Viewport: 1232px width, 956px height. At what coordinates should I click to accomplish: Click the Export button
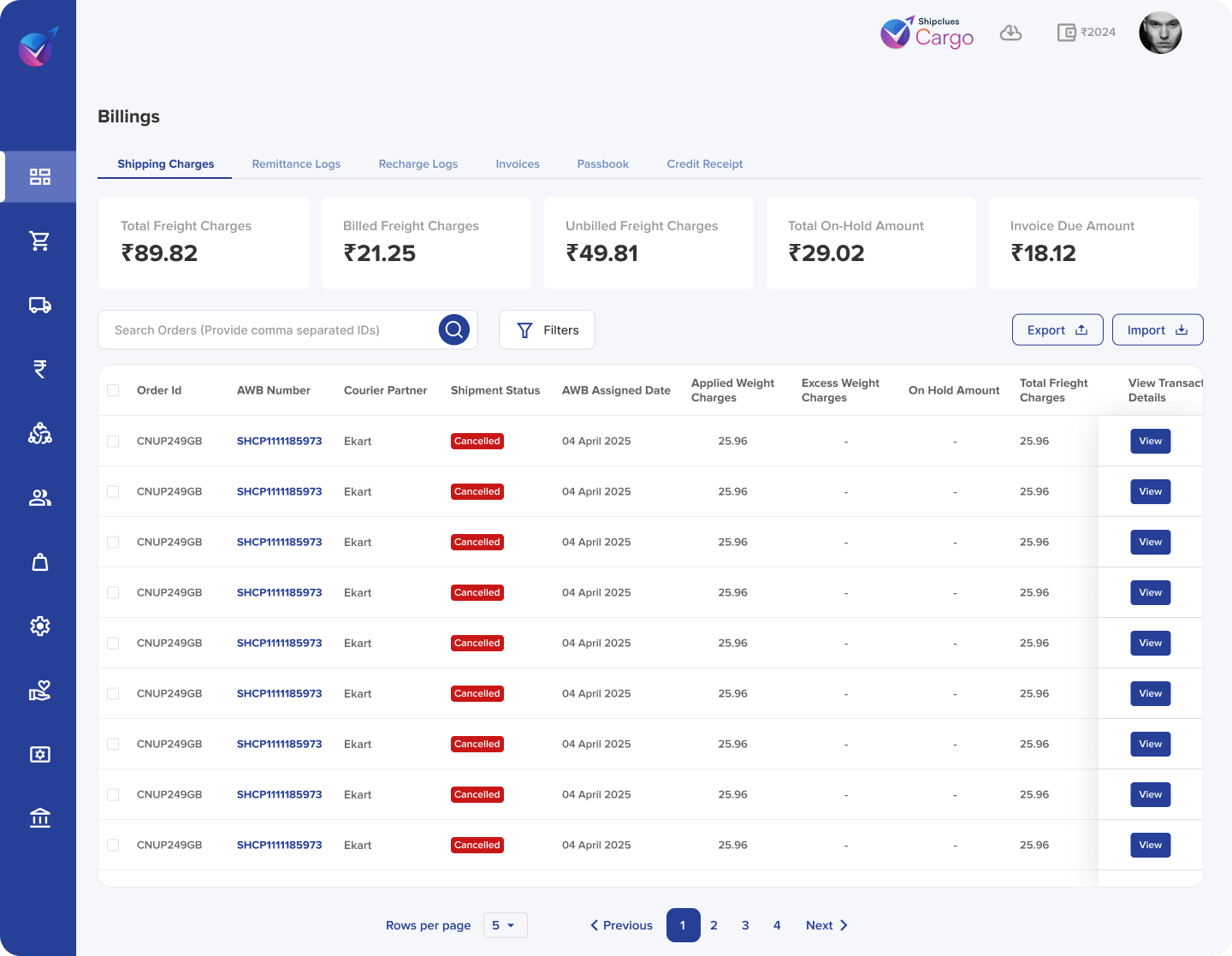[1057, 330]
